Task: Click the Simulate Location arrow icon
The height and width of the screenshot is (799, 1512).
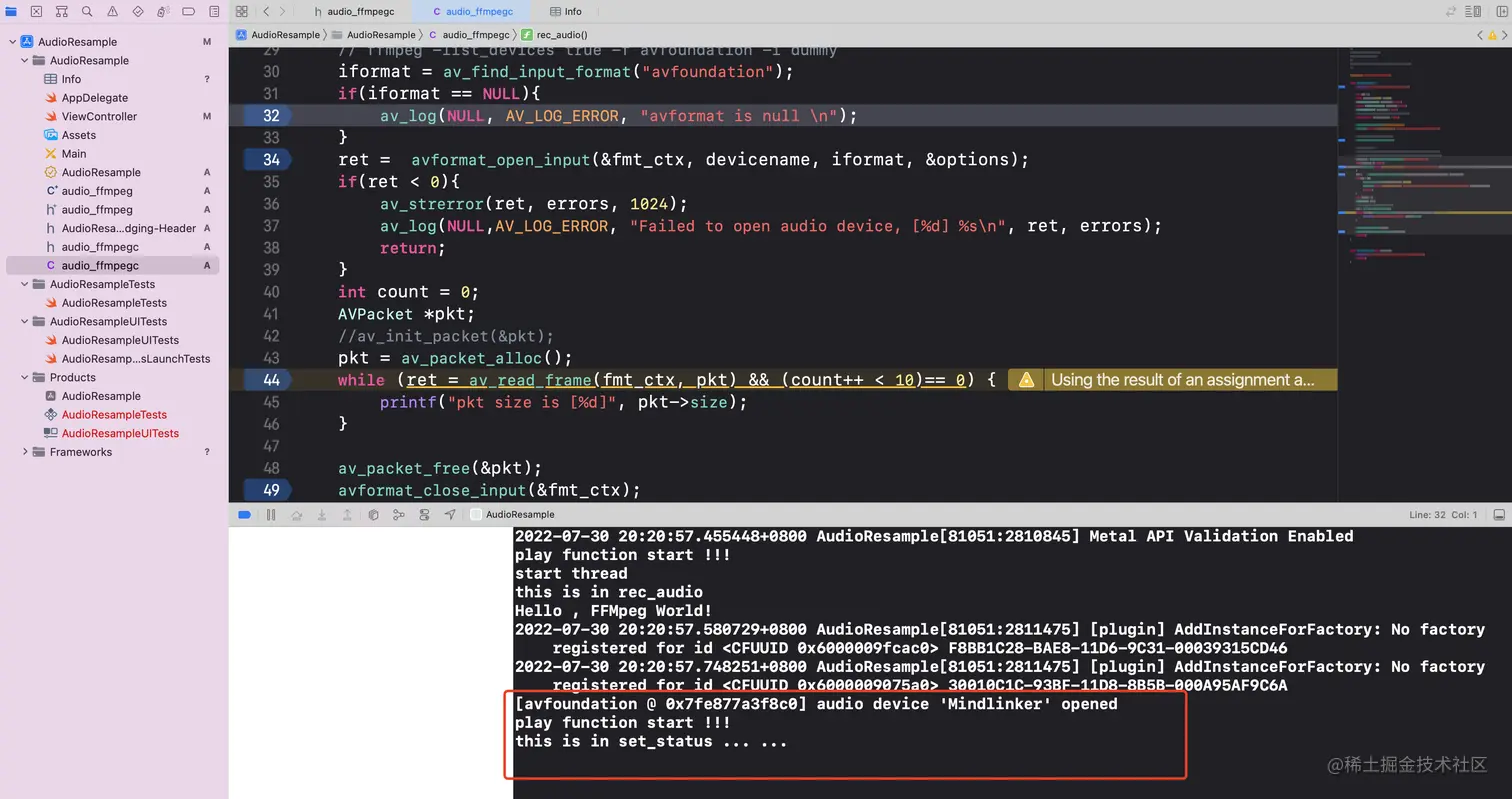Action: (450, 515)
